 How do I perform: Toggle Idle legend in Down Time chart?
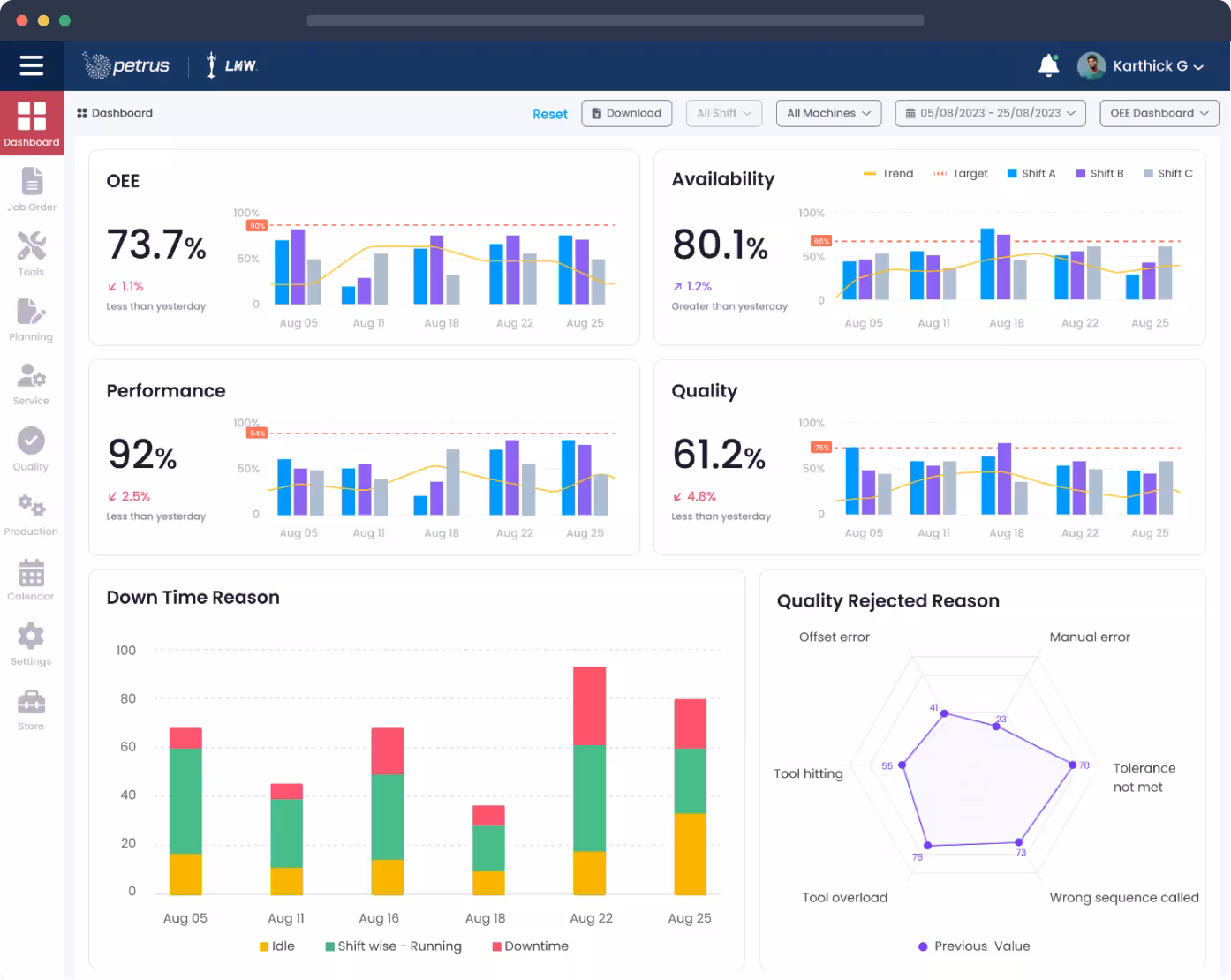coord(277,946)
